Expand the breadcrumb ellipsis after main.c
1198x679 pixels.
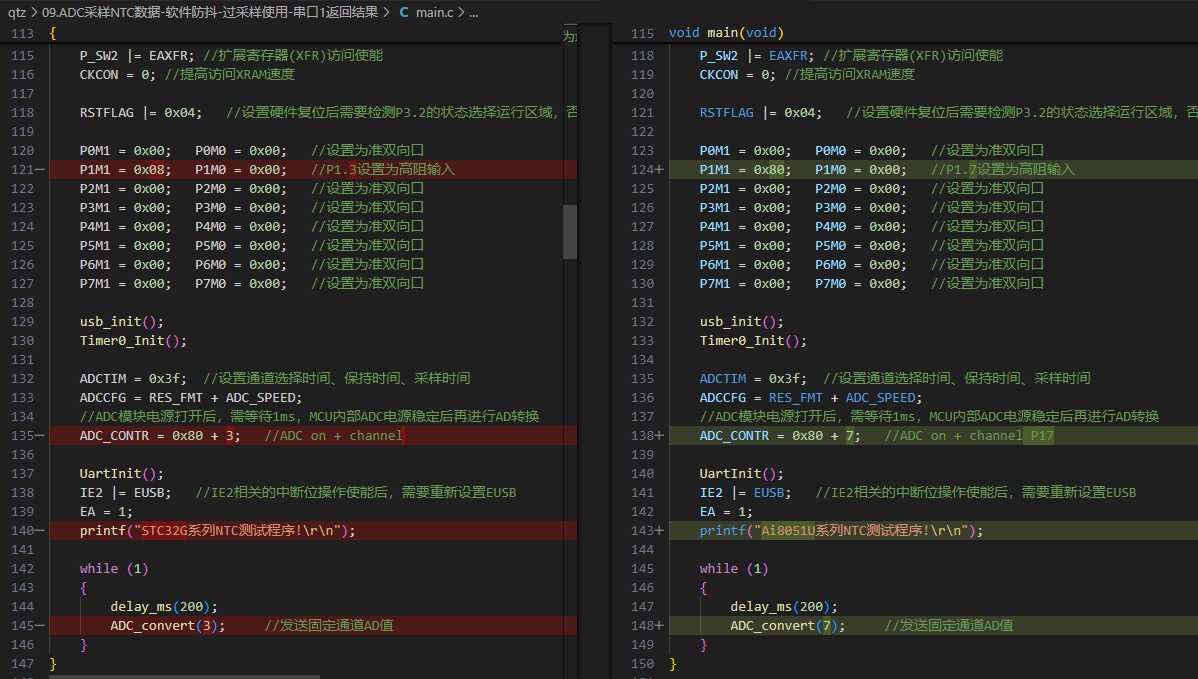tap(473, 13)
